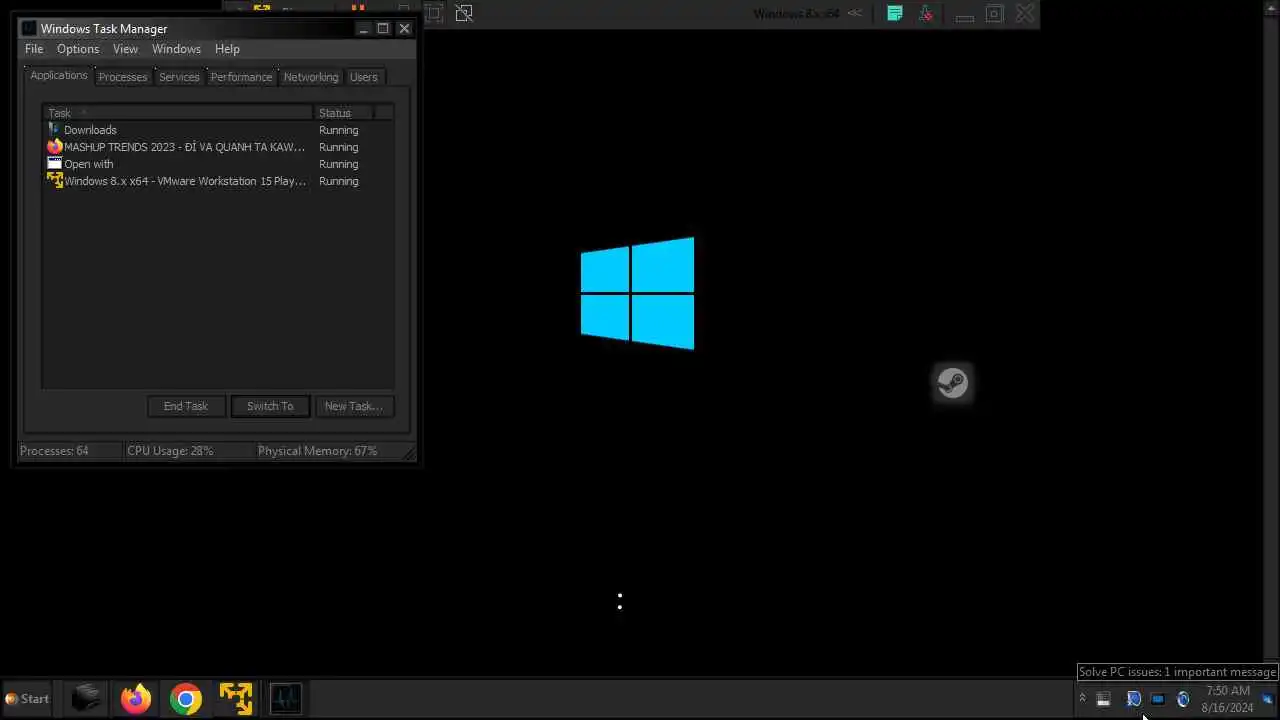Click the small blue icon right of the clock
1280x720 pixels.
pyautogui.click(x=1268, y=699)
